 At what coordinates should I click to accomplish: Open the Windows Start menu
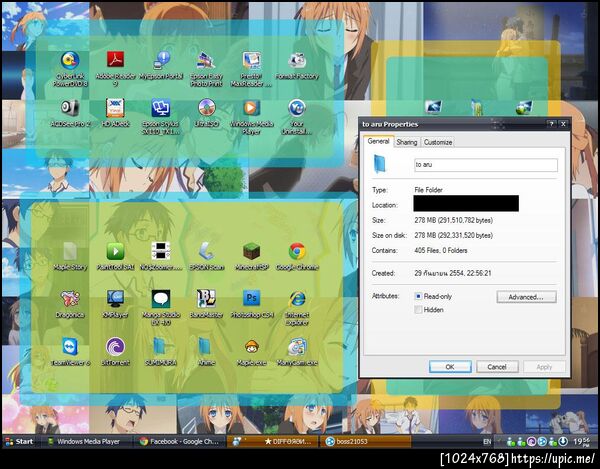point(20,441)
